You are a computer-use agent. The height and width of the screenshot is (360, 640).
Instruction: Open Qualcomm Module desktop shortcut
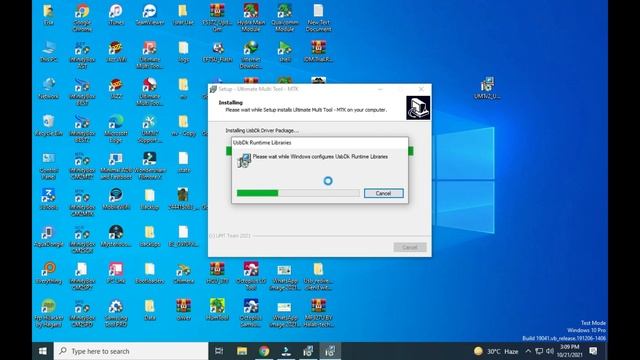(x=284, y=18)
